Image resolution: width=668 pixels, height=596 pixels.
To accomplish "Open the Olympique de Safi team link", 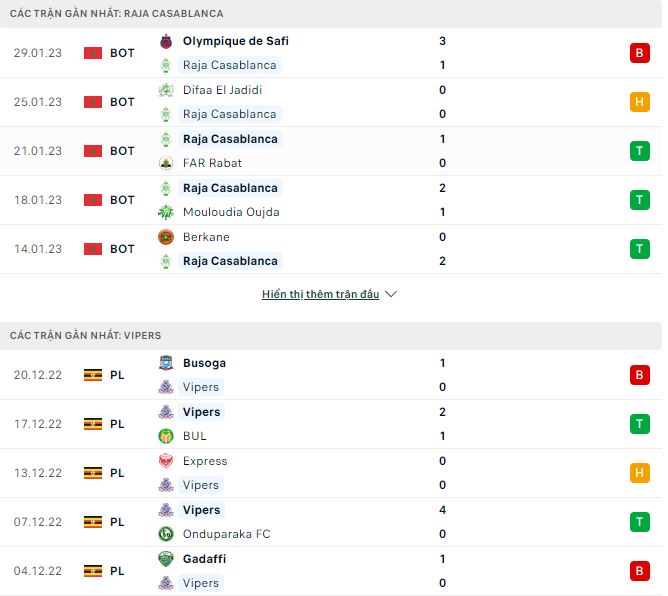I will (x=236, y=41).
